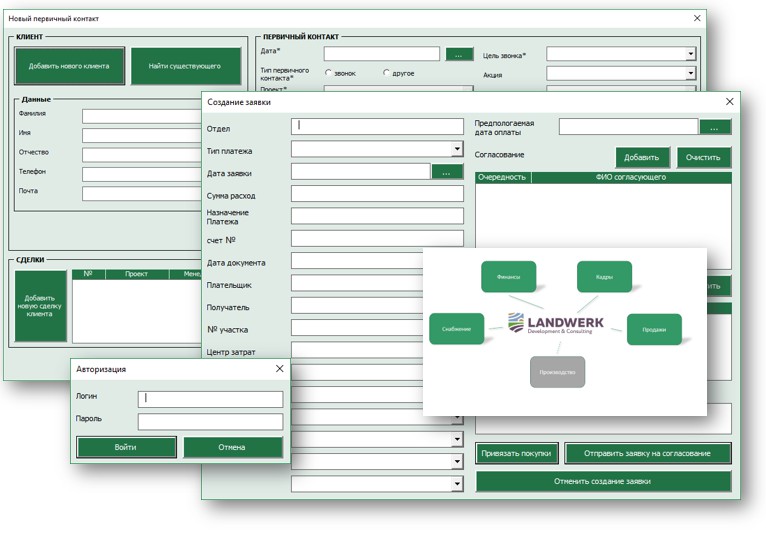
Task: Close the Авторизация dialog
Action: pos(279,368)
